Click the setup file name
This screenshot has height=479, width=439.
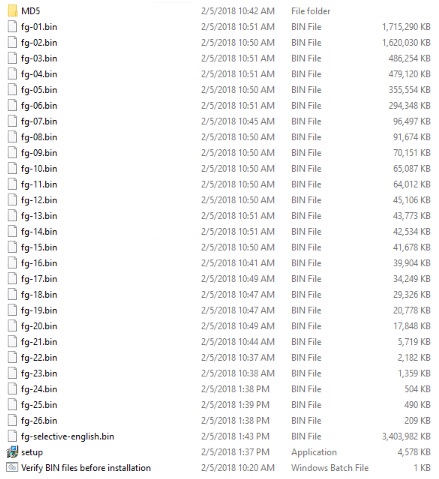pos(32,452)
